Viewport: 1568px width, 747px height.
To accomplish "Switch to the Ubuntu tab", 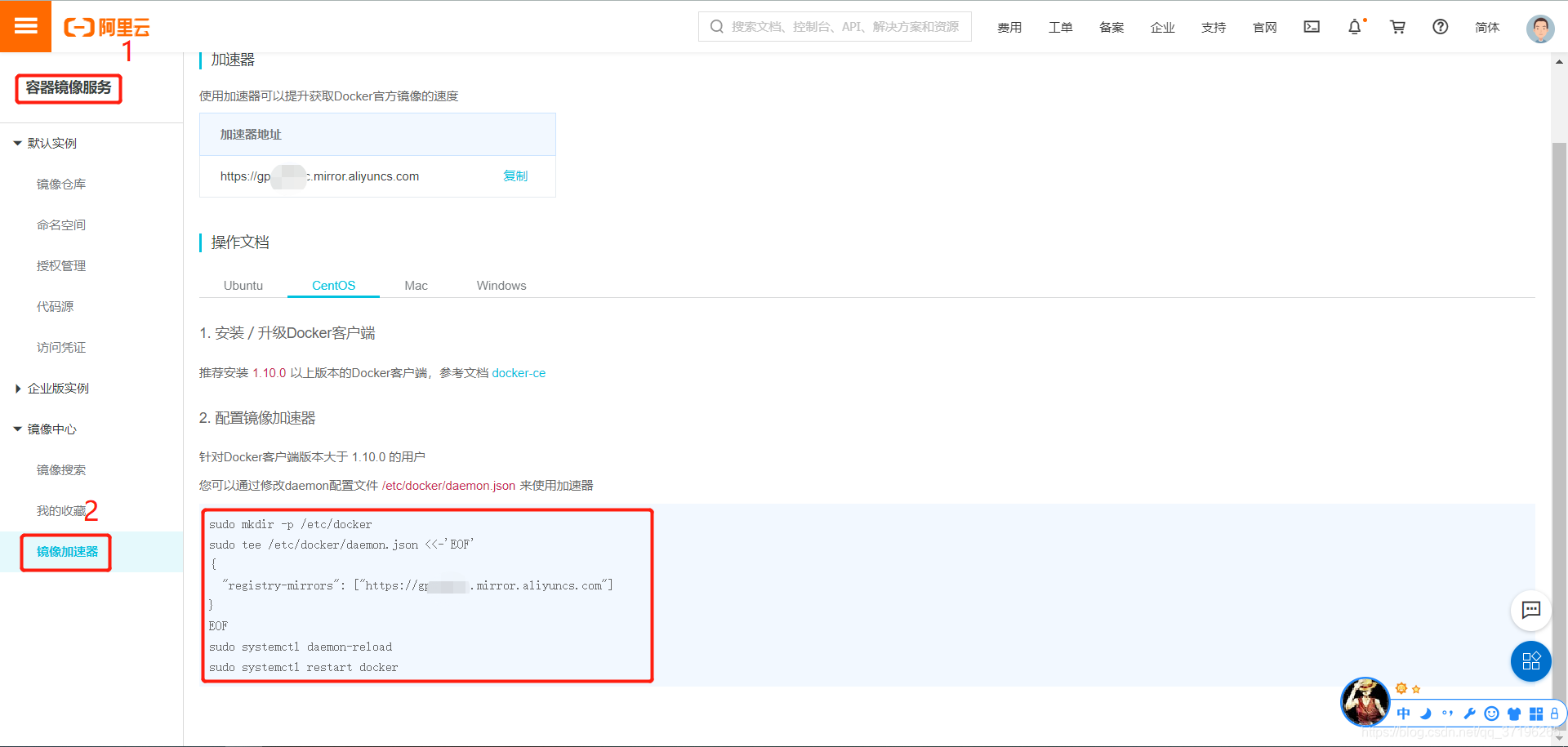I will [243, 285].
